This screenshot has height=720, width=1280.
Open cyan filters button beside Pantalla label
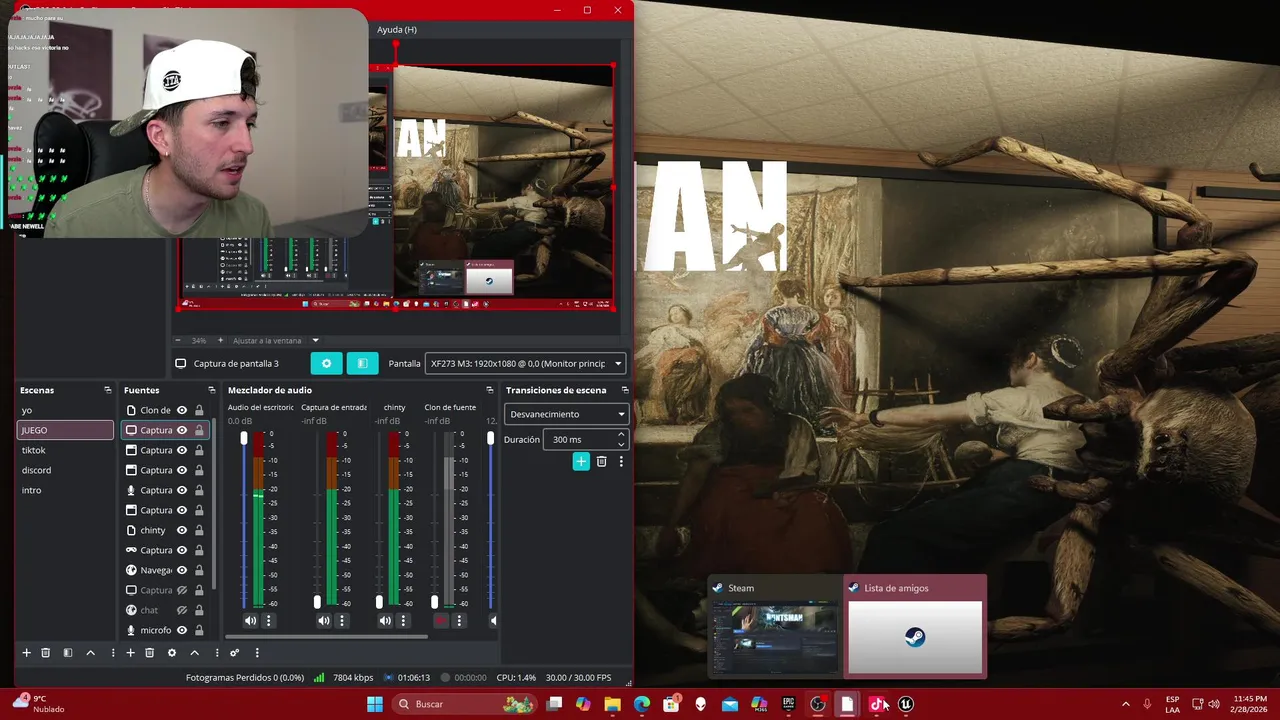click(362, 364)
